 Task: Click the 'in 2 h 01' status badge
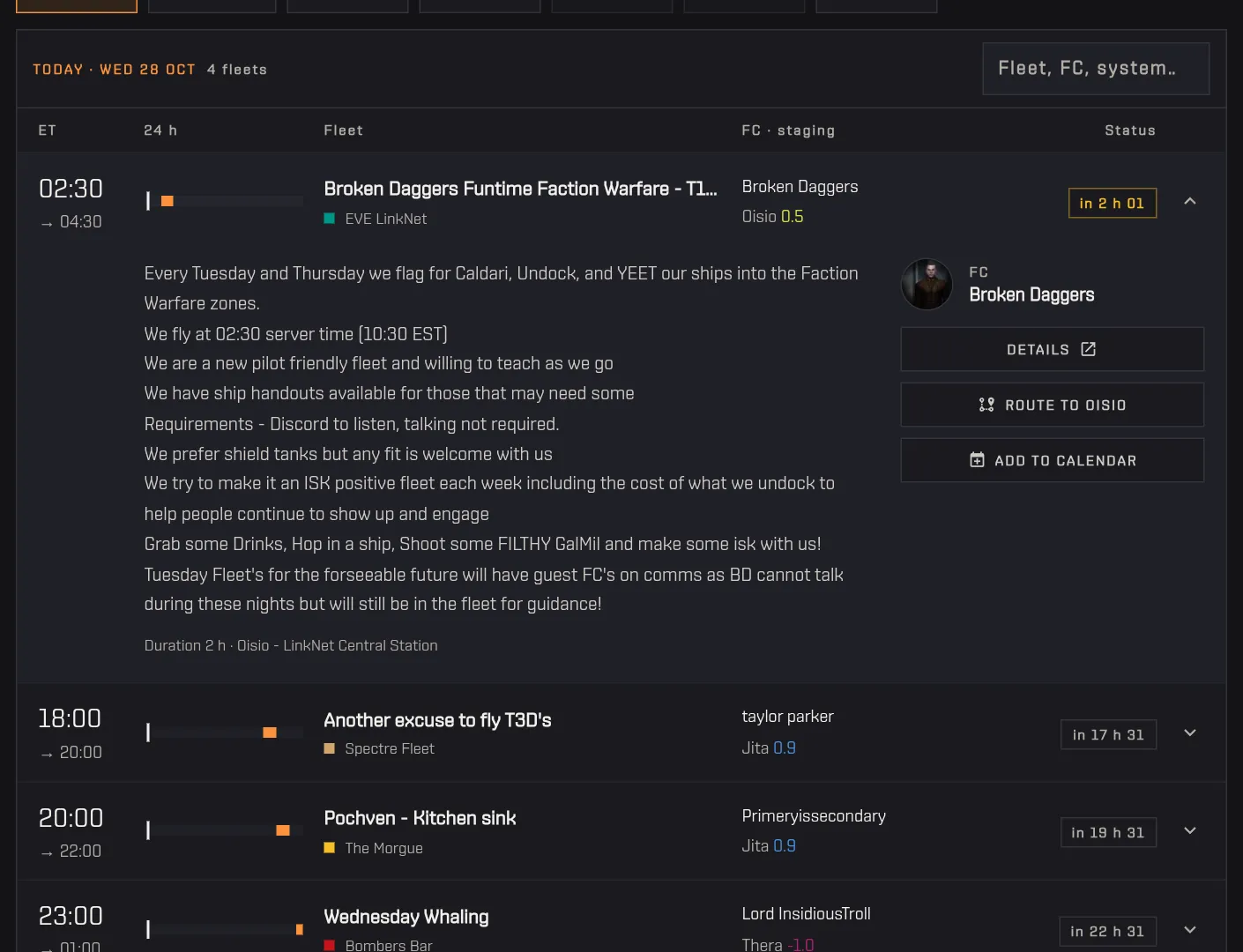1113,203
